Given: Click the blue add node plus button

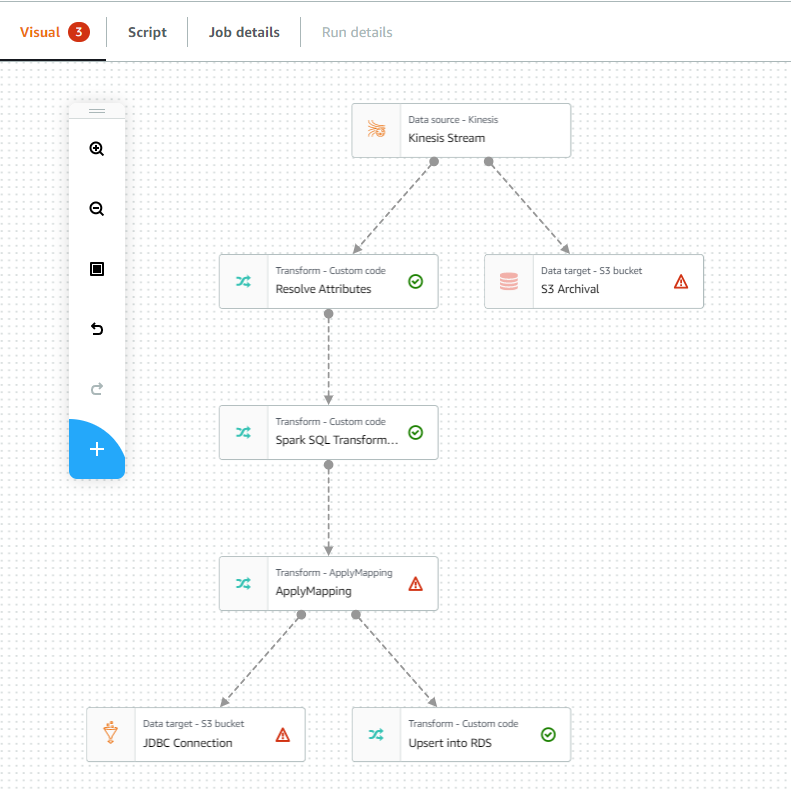Looking at the screenshot, I should pos(97,449).
